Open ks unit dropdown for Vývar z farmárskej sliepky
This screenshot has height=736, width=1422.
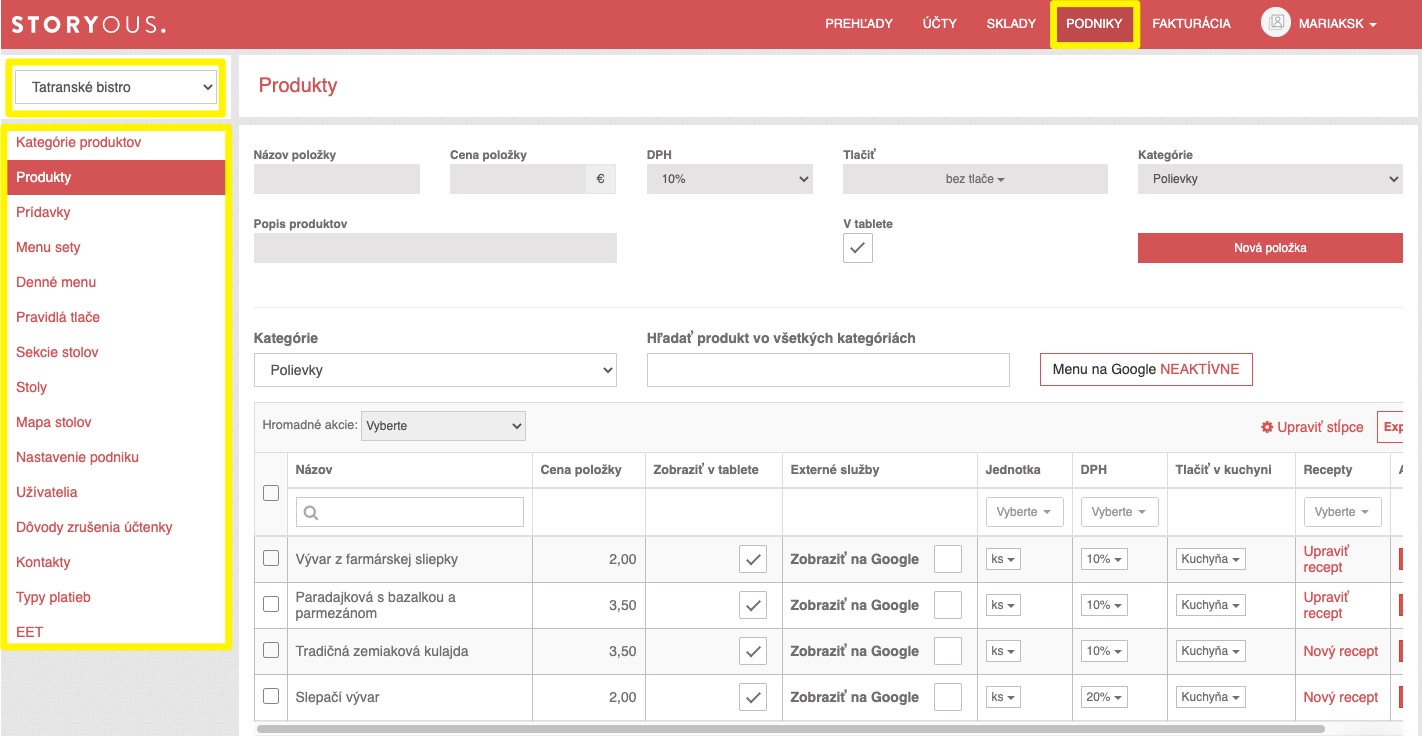(x=1003, y=559)
